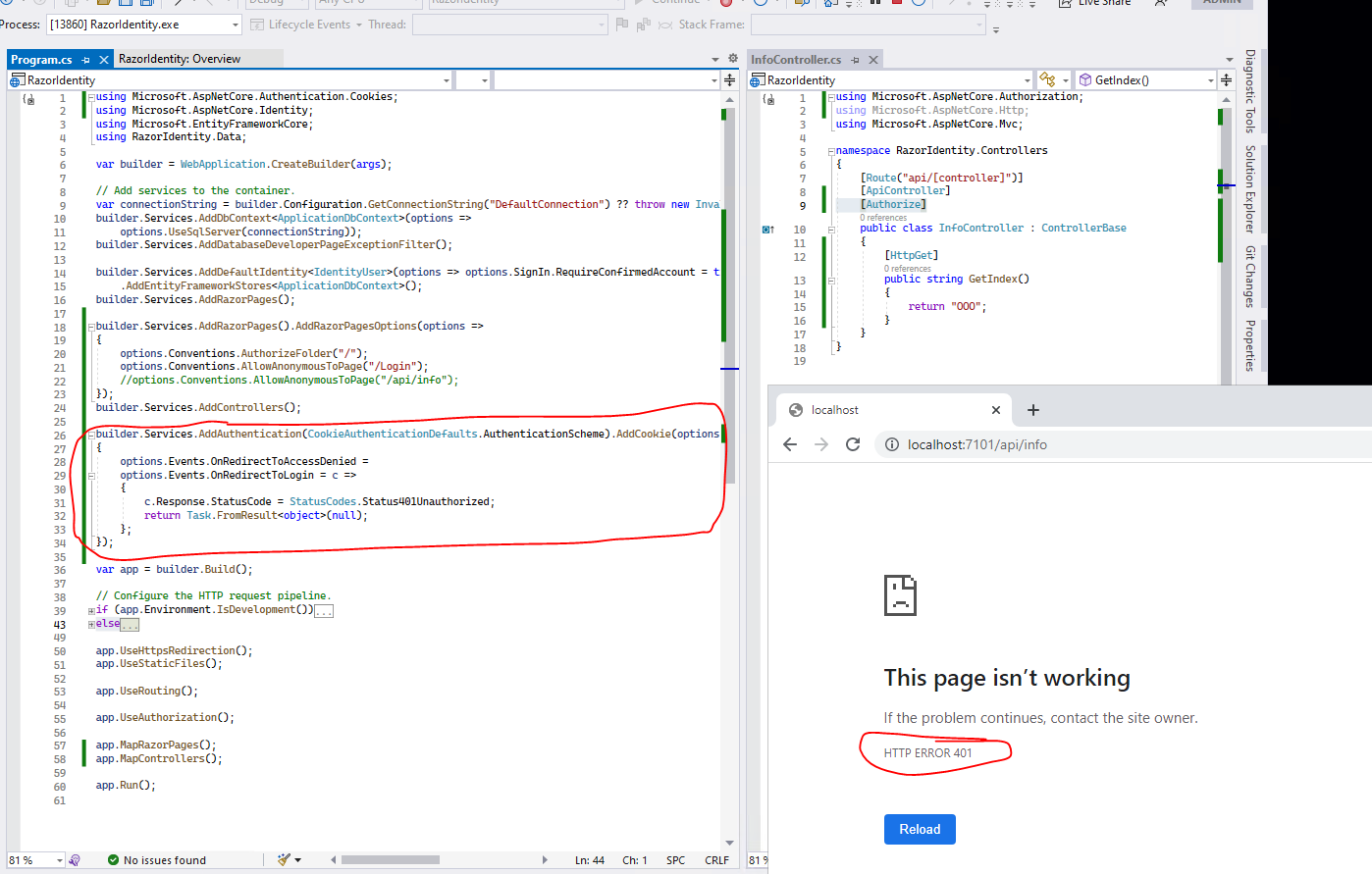Close the Program.cs tab
Image resolution: width=1372 pixels, height=874 pixels.
104,60
